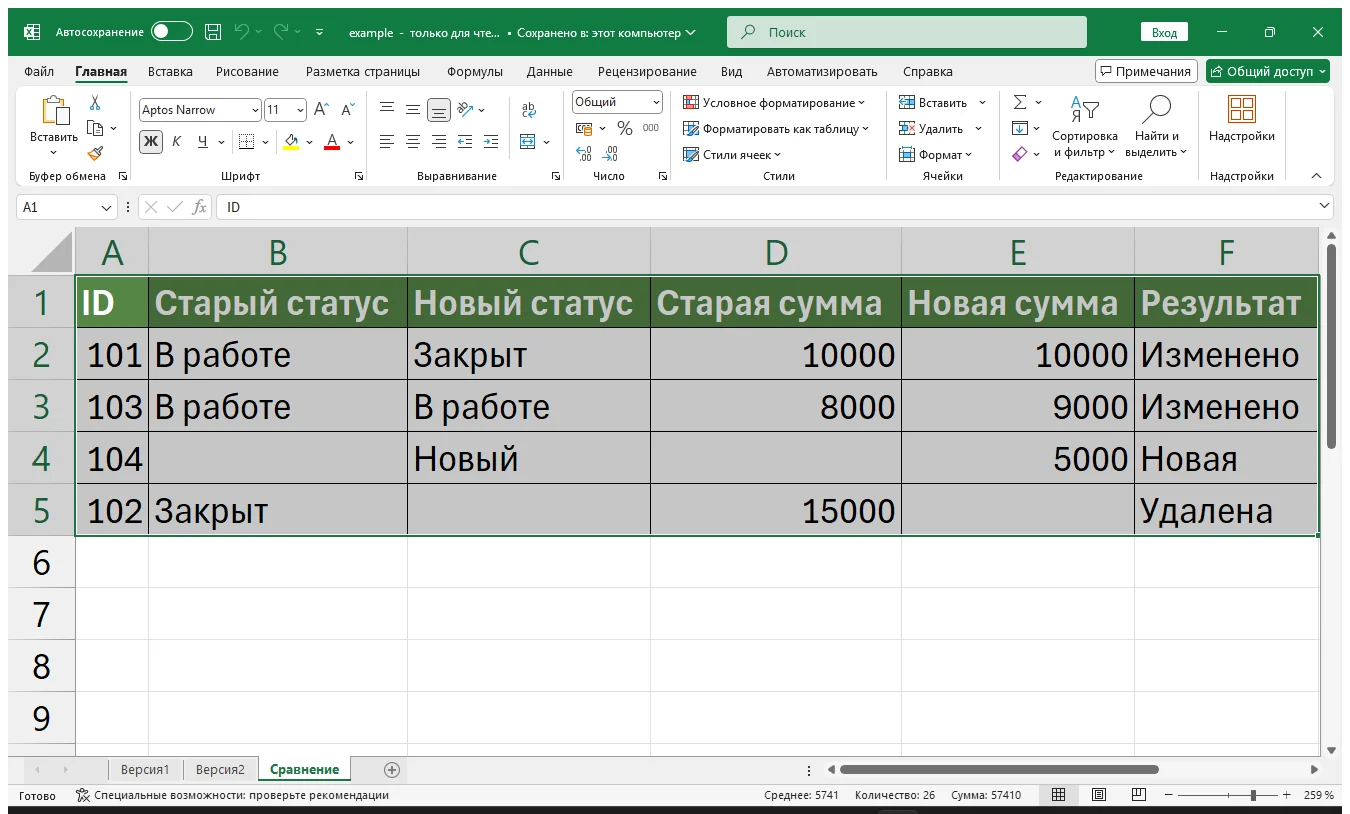
Task: Add a new sheet with plus button
Action: [392, 769]
